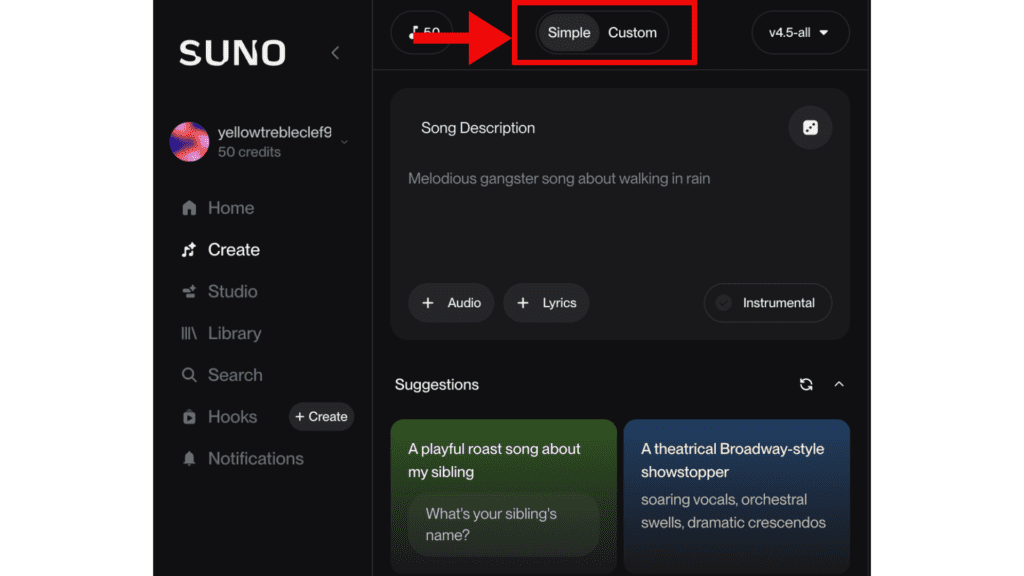Screen dimensions: 1024x576
Task: Open Search in the sidebar
Action: 235,375
